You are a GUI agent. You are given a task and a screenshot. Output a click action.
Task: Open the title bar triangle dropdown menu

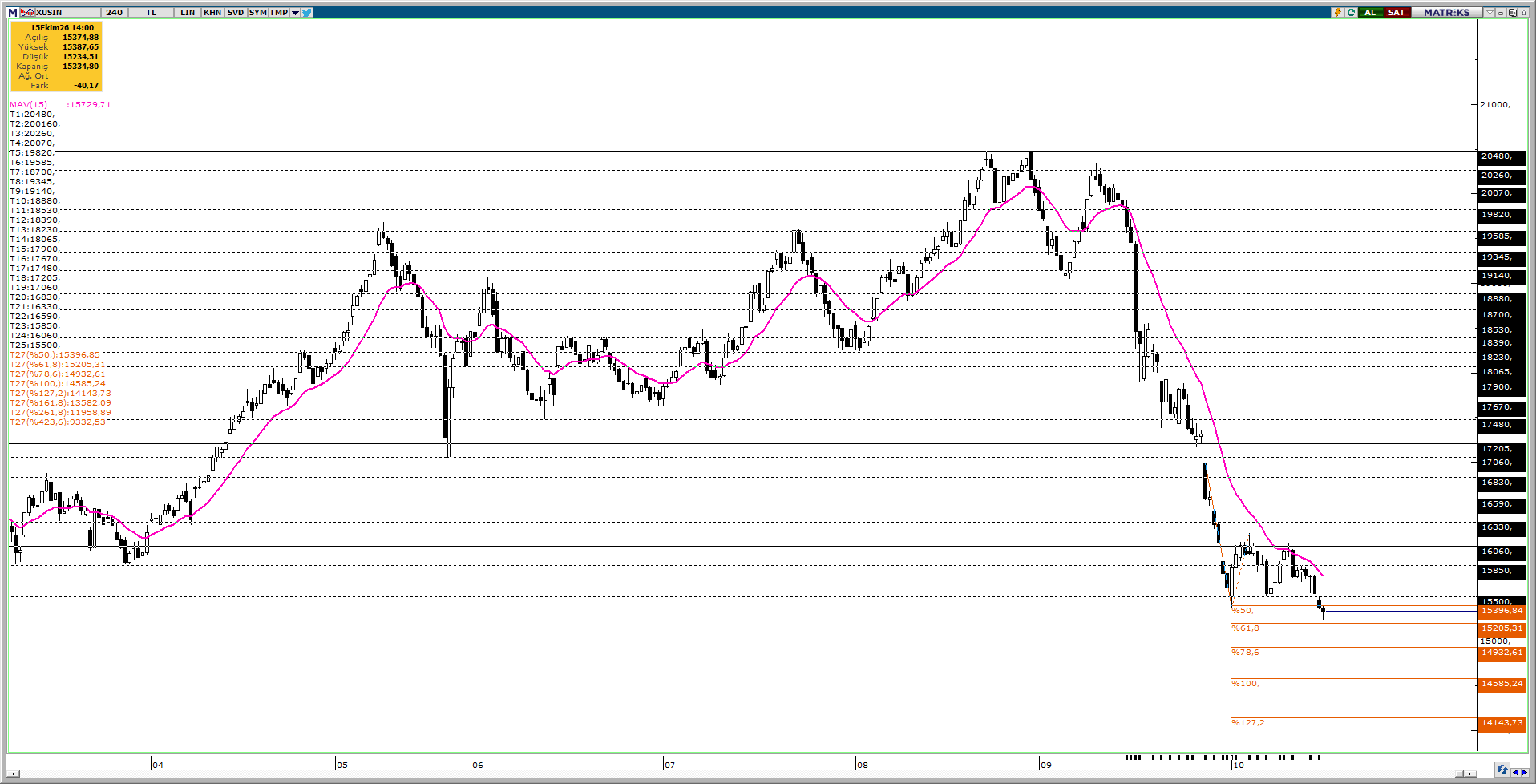pyautogui.click(x=1490, y=12)
